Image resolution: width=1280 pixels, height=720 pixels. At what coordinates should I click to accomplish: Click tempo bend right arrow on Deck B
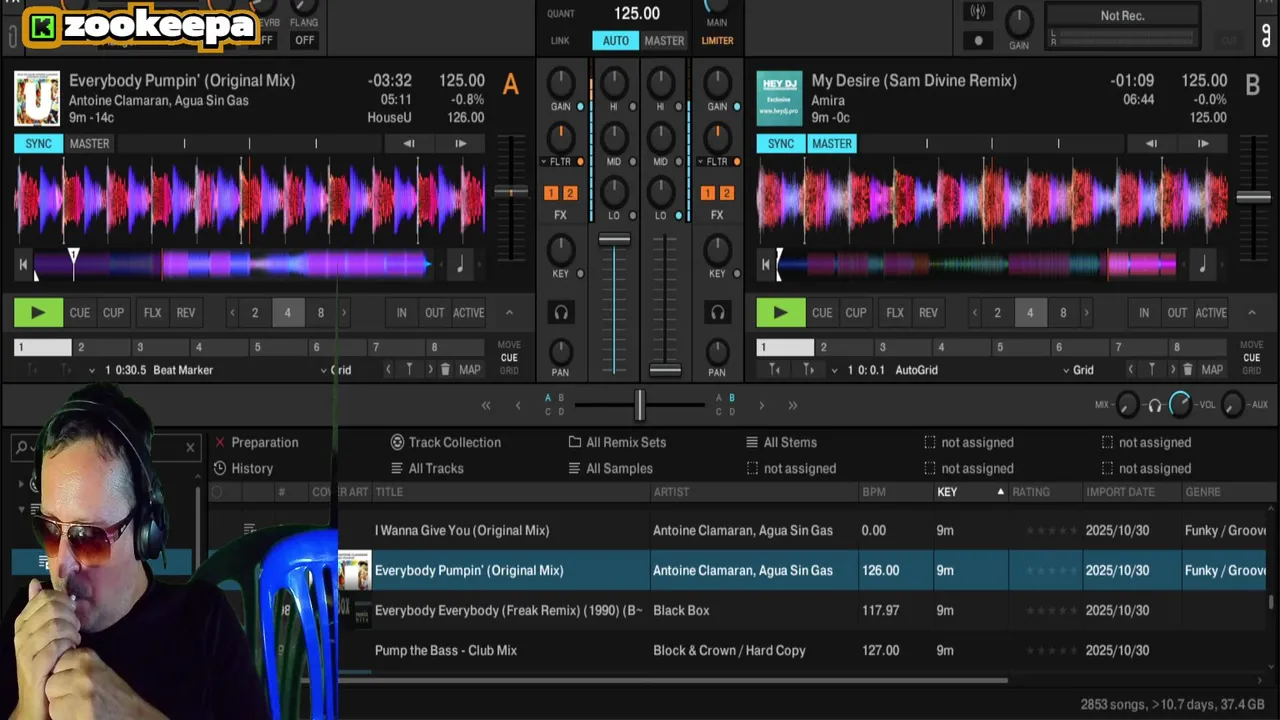(1203, 144)
